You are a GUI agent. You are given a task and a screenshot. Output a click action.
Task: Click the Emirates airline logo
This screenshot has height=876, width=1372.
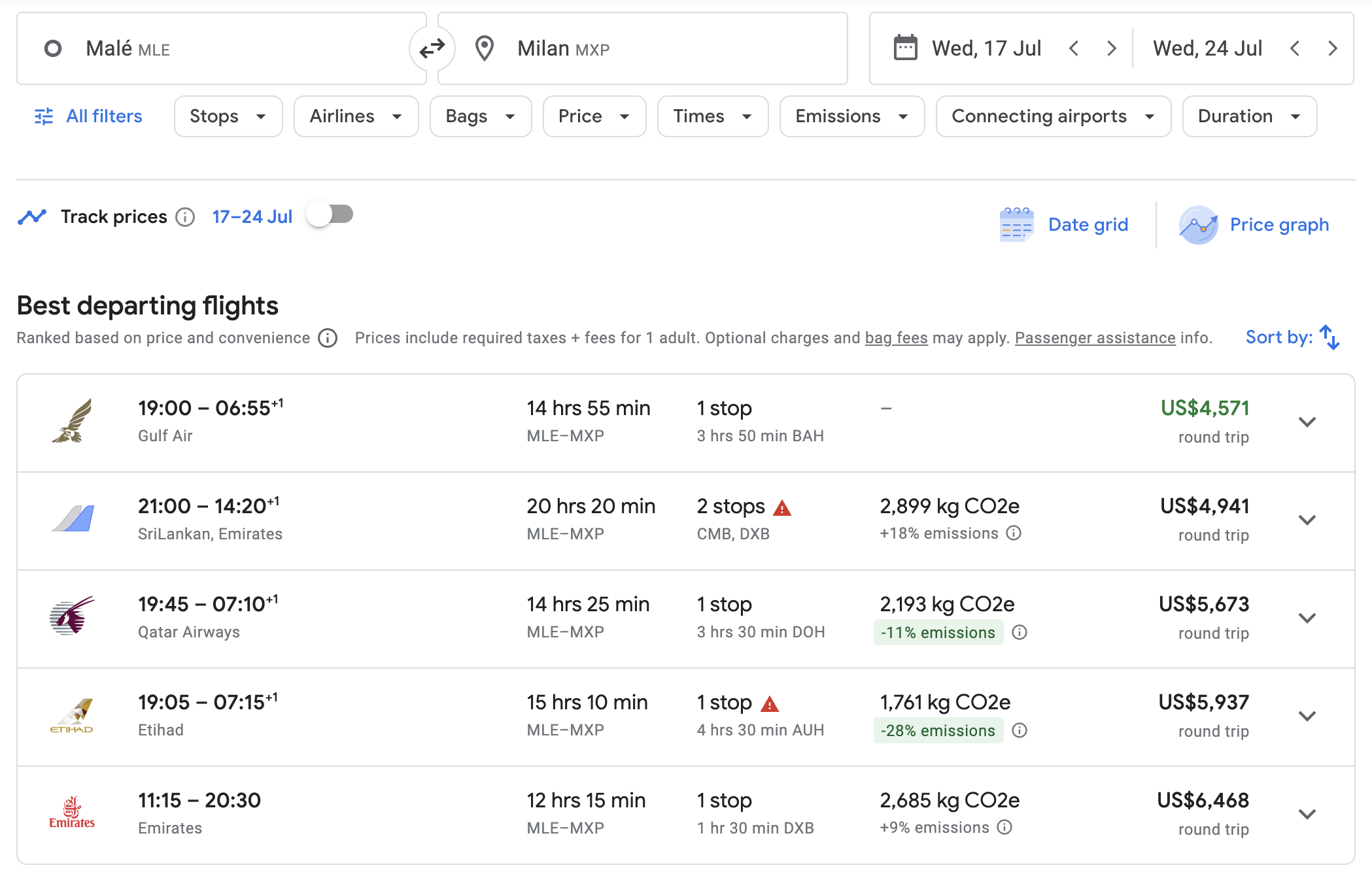(x=72, y=813)
